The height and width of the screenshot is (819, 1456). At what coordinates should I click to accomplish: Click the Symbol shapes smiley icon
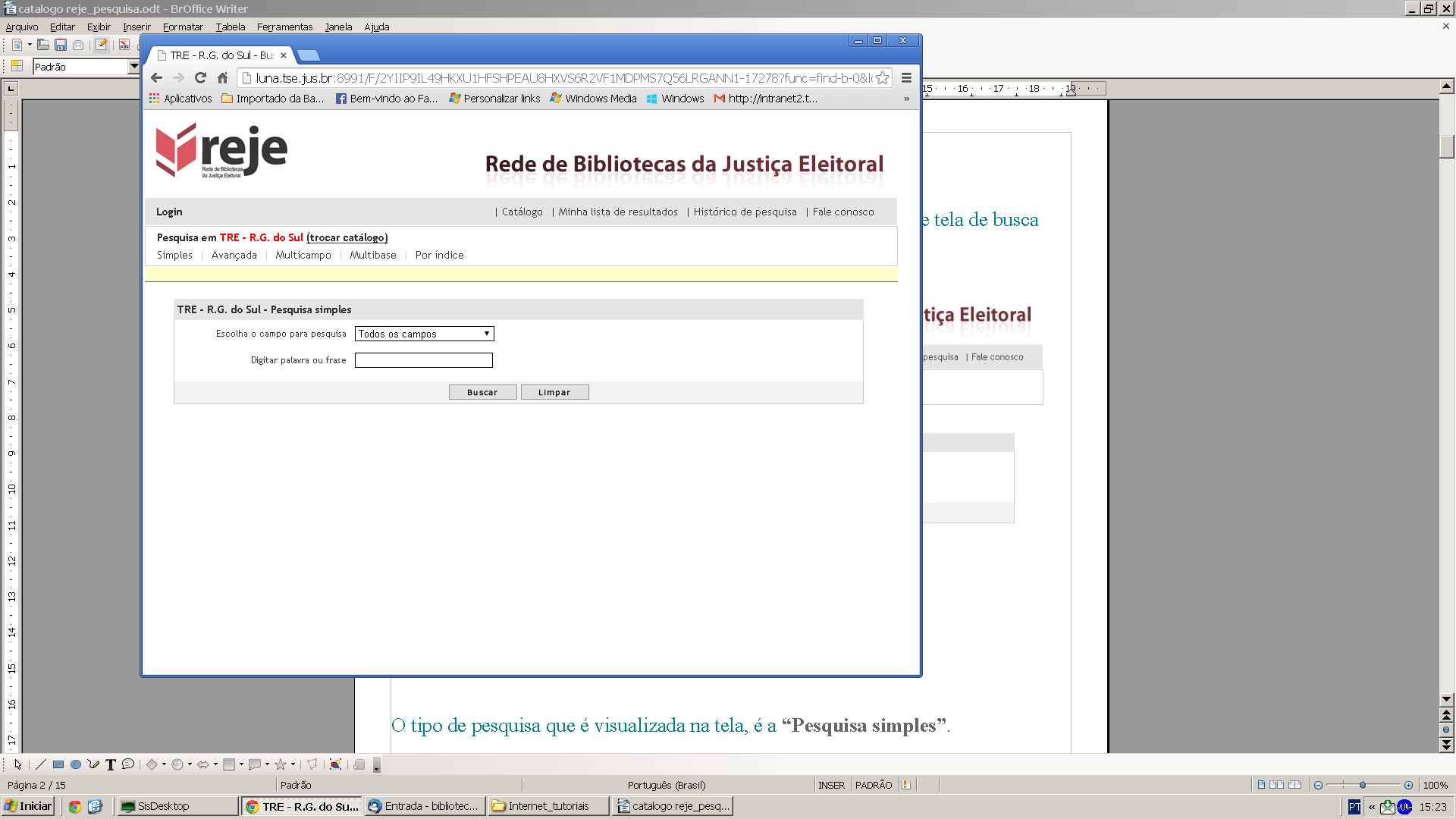tap(177, 764)
